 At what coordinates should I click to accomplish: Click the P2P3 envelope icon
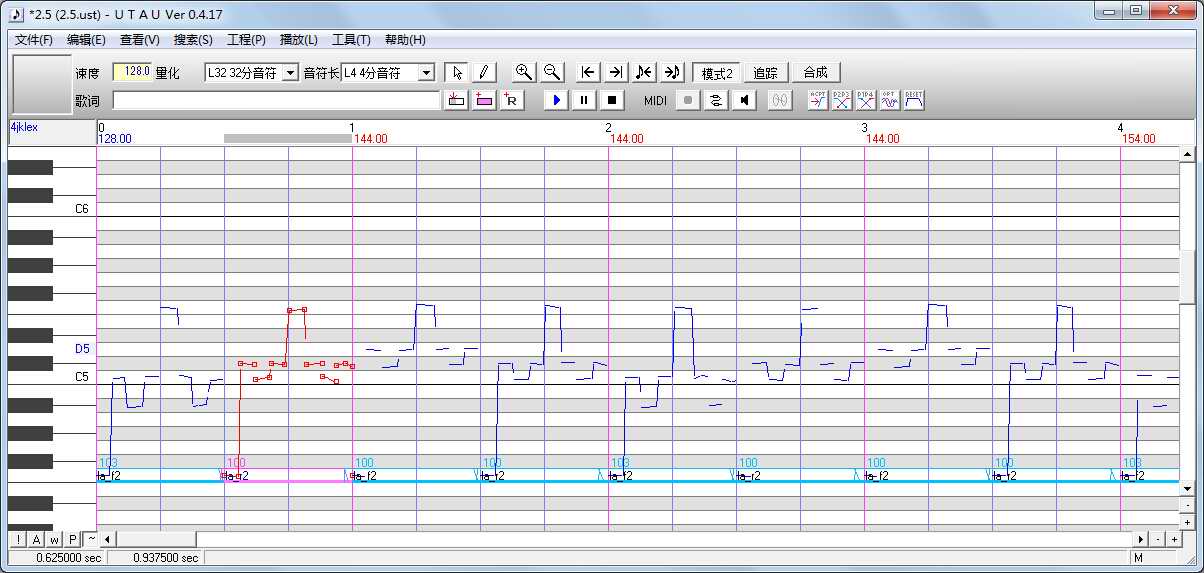842,100
